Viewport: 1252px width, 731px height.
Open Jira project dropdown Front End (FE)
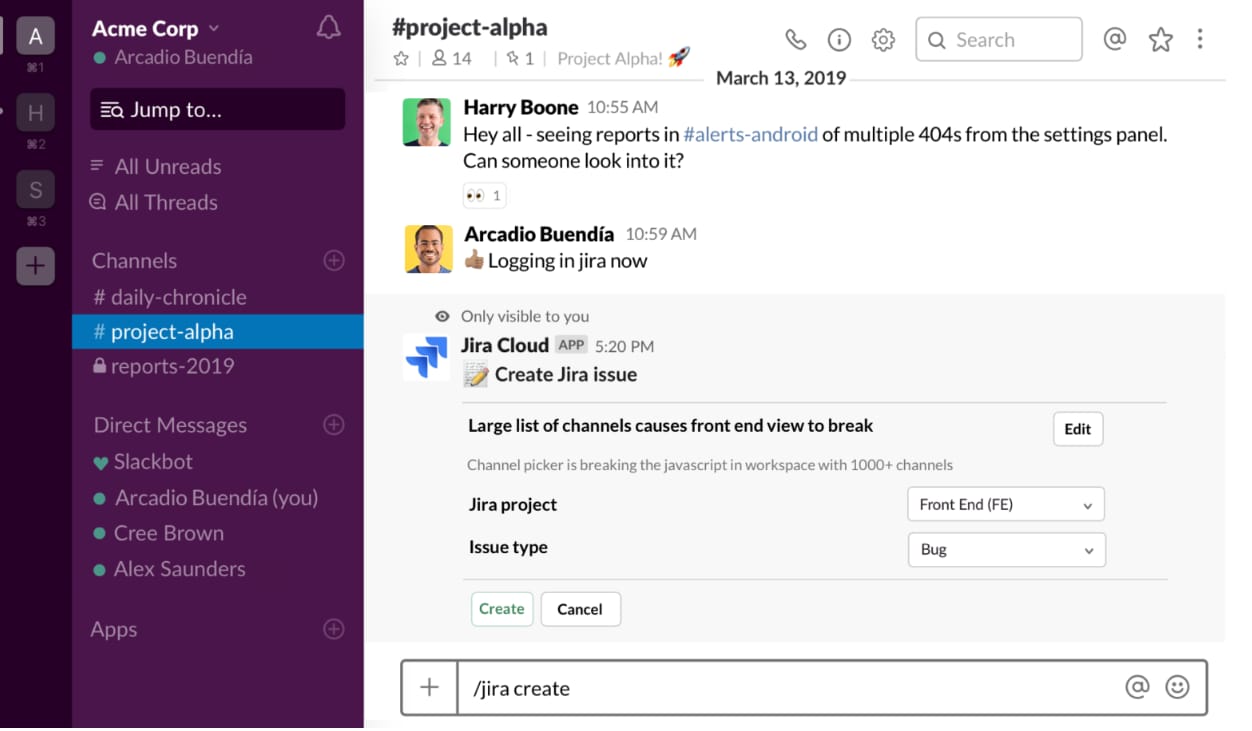coord(1005,504)
